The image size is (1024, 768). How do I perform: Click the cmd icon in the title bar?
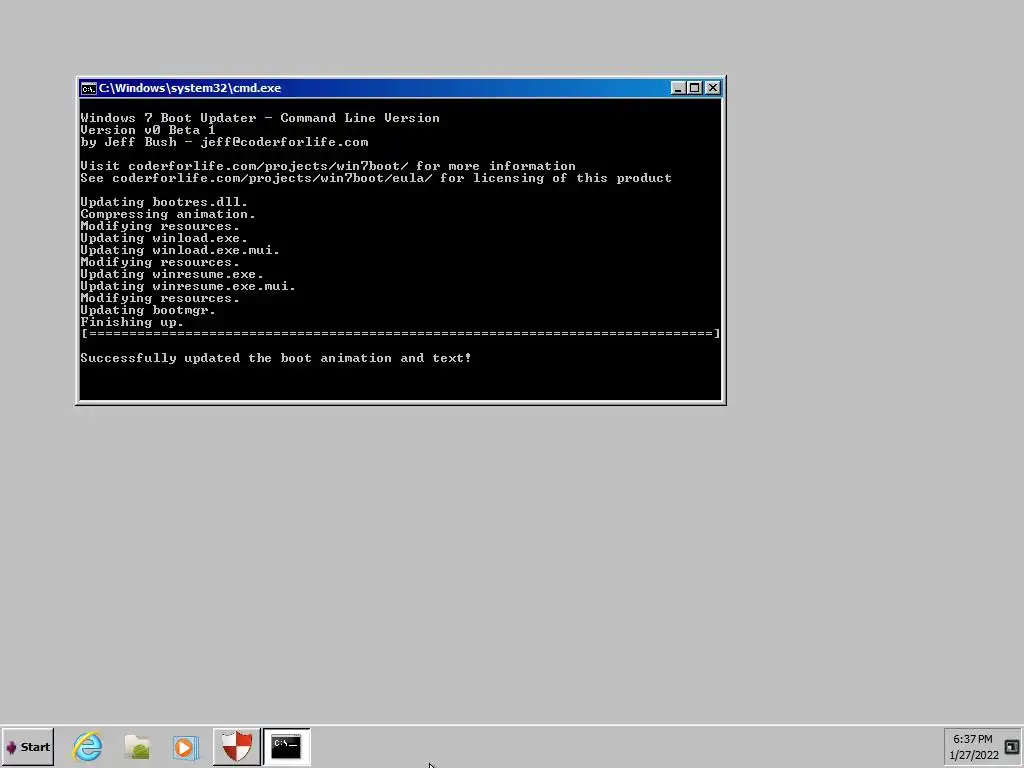click(x=88, y=88)
